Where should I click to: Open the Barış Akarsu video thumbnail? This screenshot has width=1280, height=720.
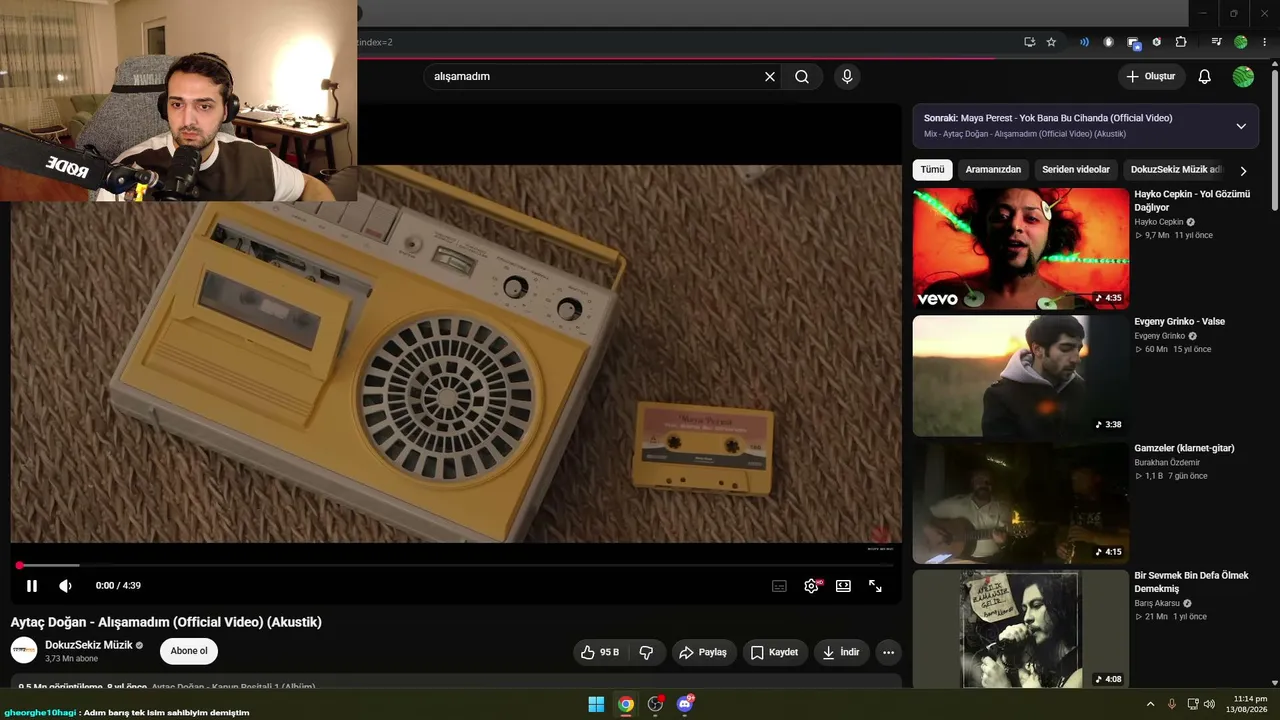tap(1020, 630)
